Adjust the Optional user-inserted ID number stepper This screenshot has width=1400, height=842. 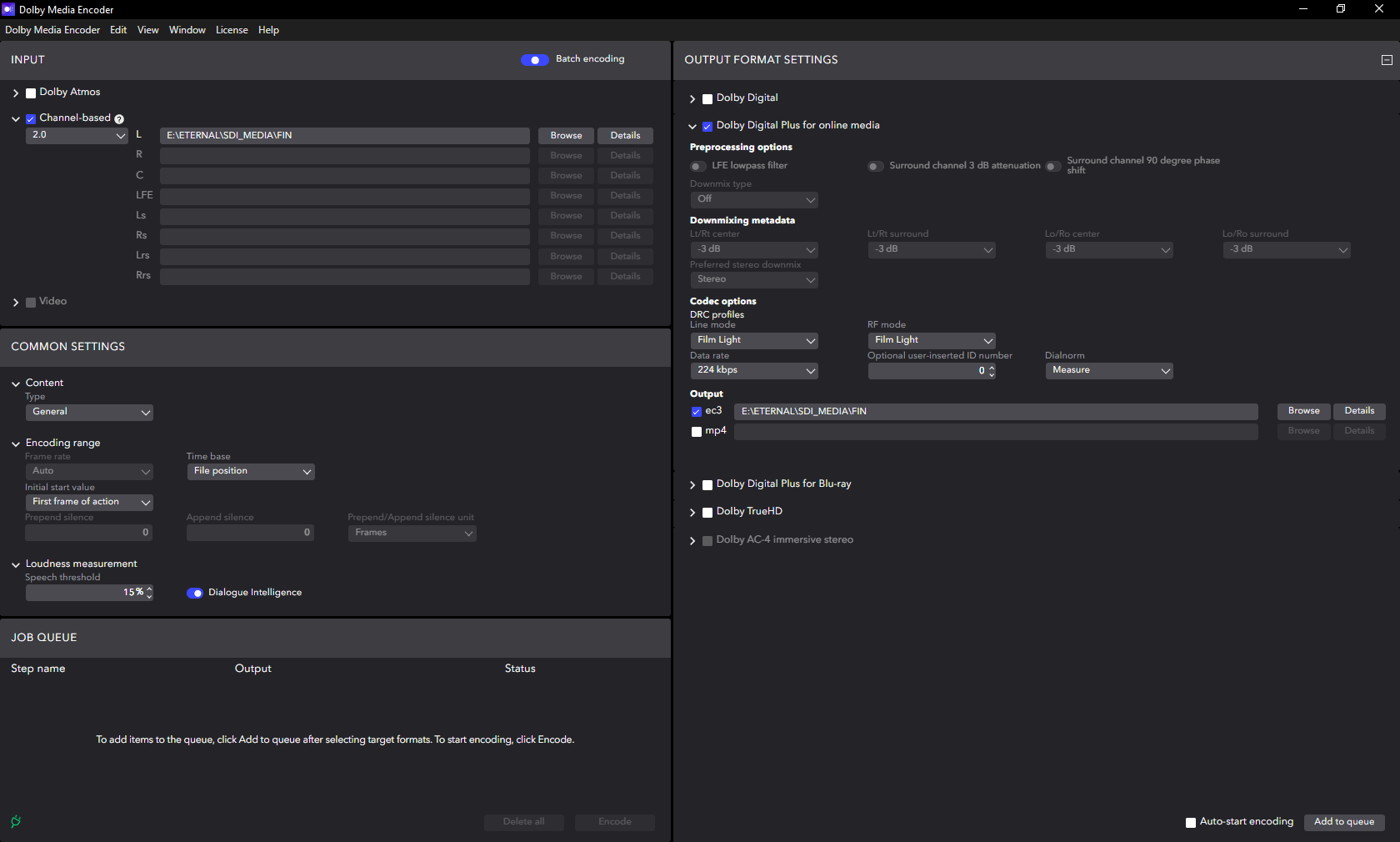coord(992,371)
